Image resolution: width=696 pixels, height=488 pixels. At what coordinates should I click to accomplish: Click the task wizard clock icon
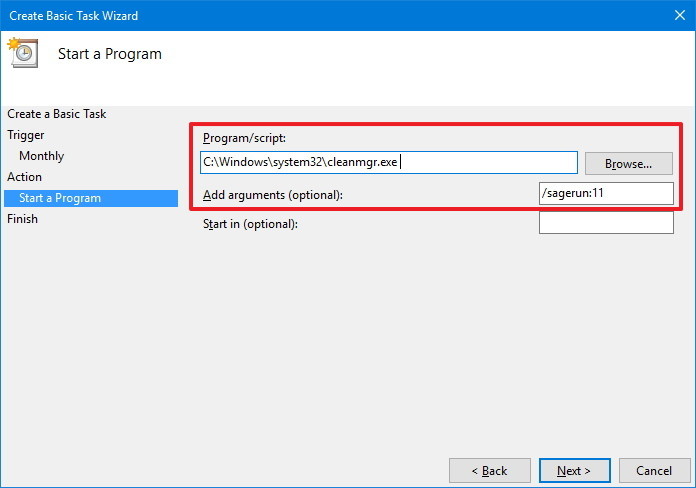pyautogui.click(x=22, y=53)
